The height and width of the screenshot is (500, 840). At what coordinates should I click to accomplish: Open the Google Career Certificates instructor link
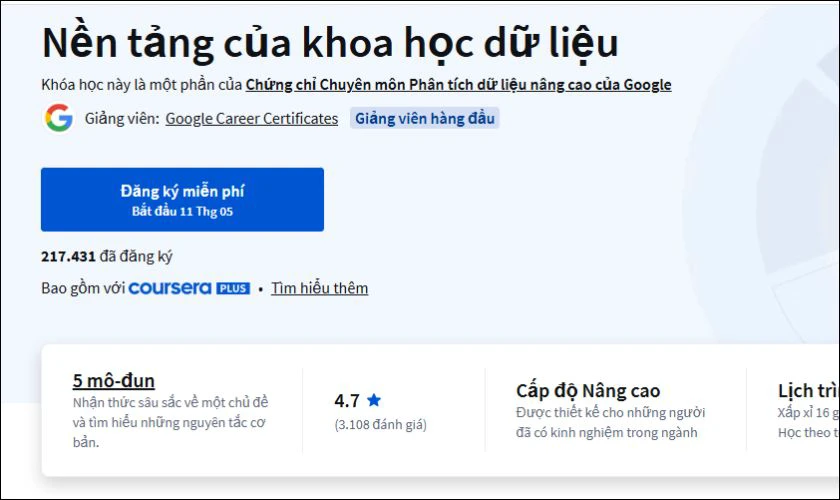251,118
